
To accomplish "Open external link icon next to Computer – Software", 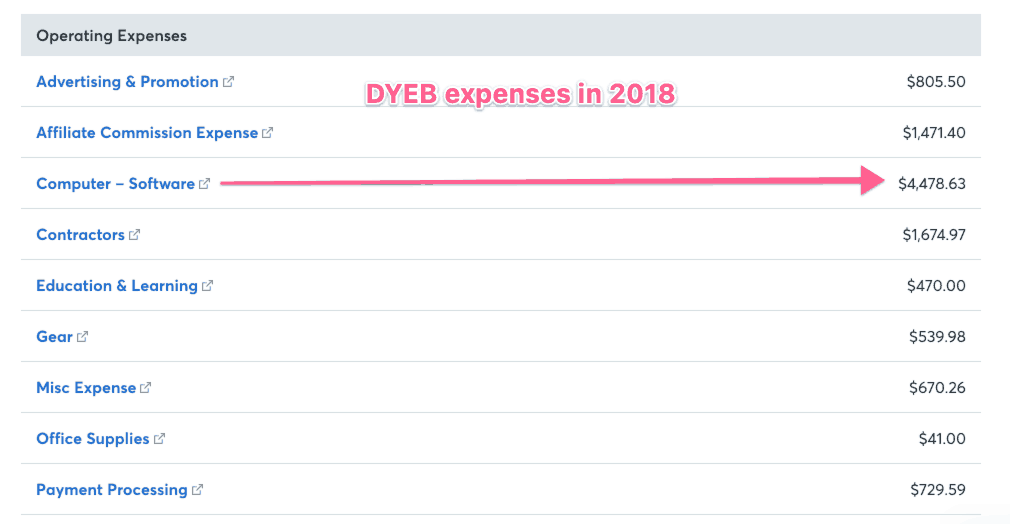I will [x=205, y=184].
